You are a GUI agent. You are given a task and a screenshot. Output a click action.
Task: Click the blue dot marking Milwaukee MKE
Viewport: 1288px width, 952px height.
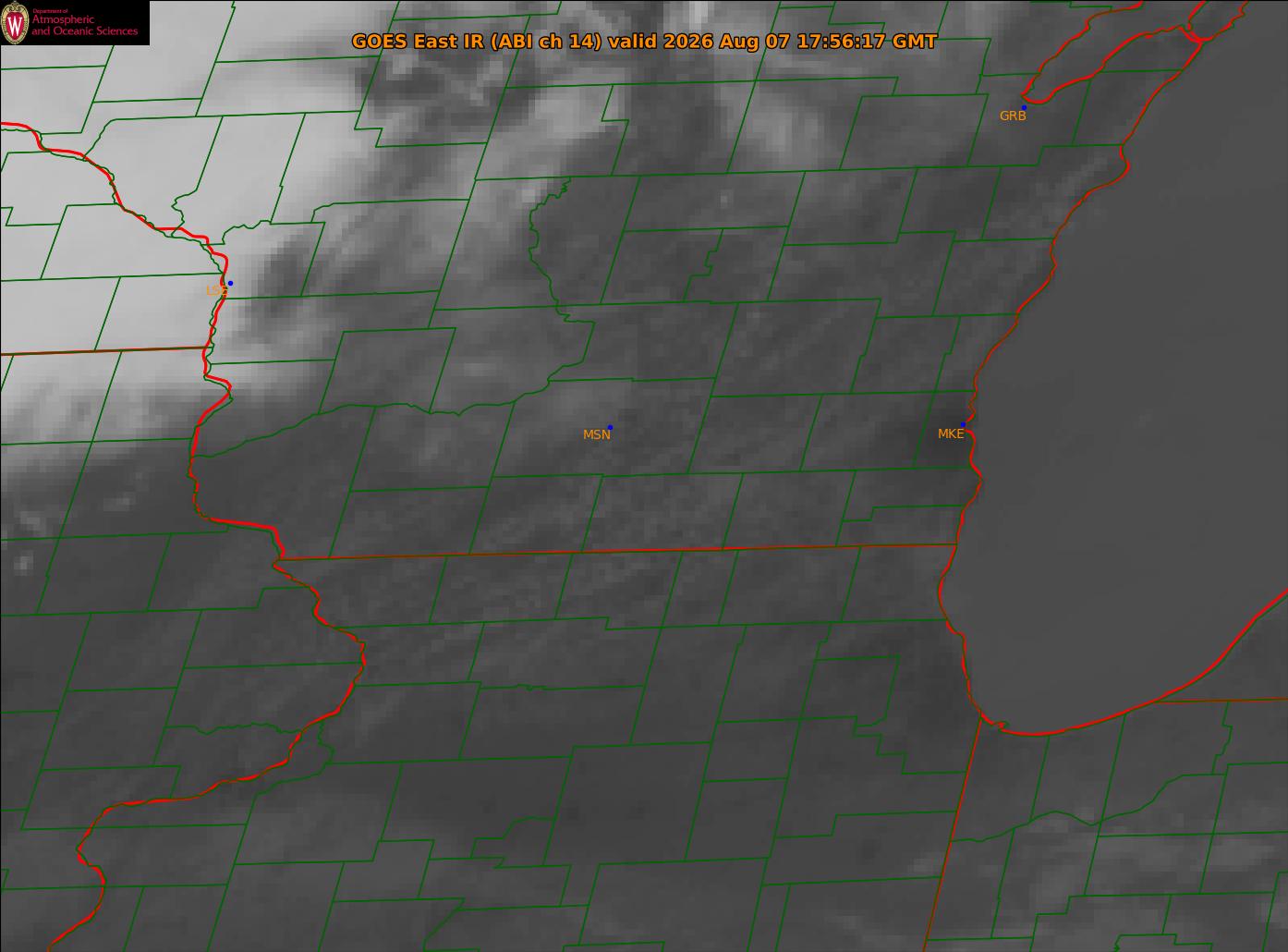(963, 424)
